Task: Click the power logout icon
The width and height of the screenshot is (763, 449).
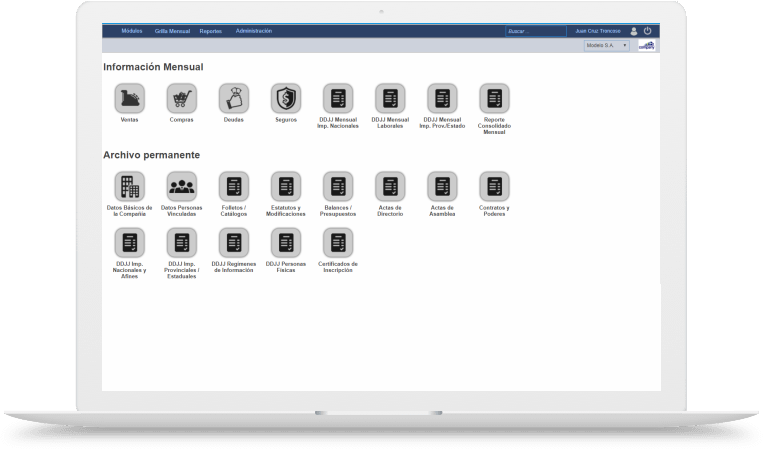Action: (x=647, y=31)
